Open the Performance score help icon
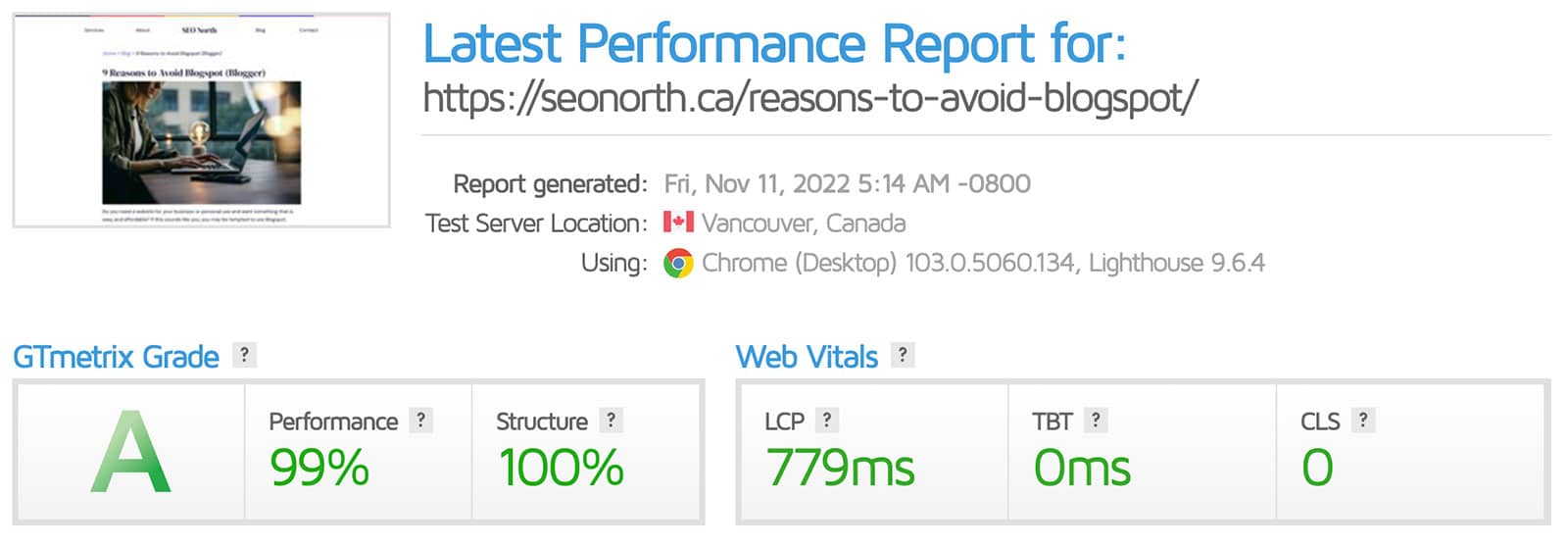1568x546 pixels. (x=421, y=421)
